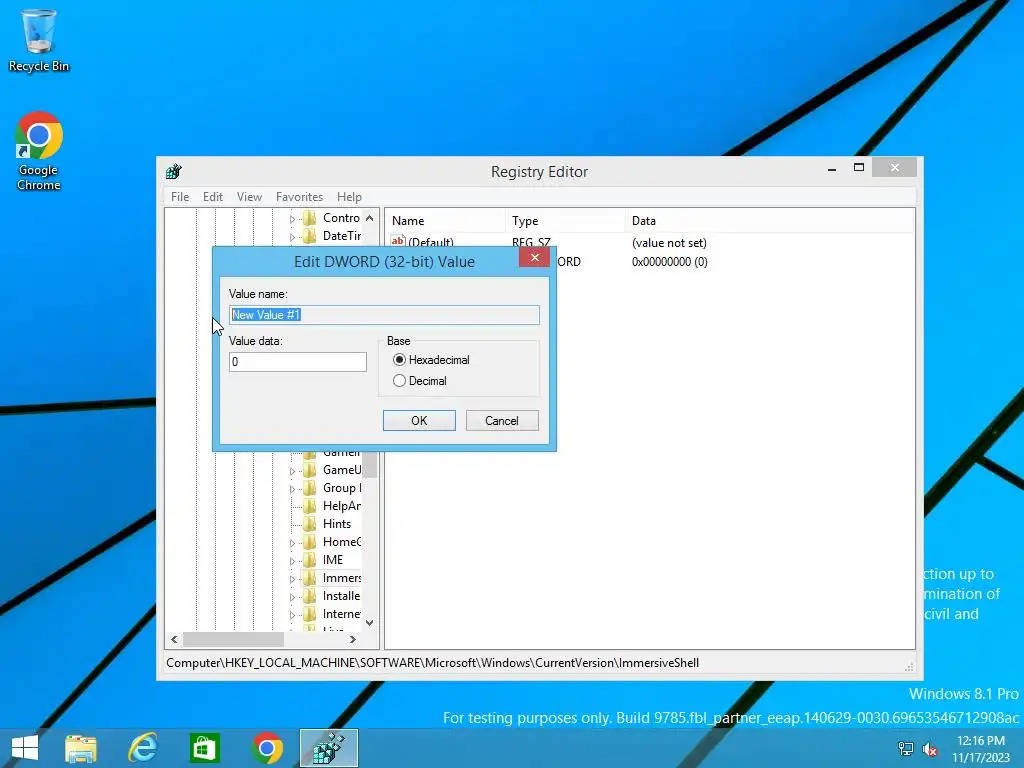Cancel the Edit DWORD dialog

coord(502,421)
